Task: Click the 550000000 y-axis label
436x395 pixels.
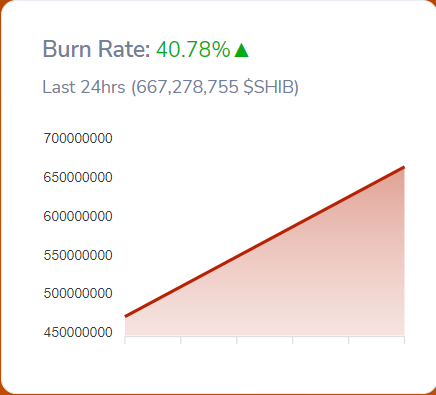Action: (78, 255)
